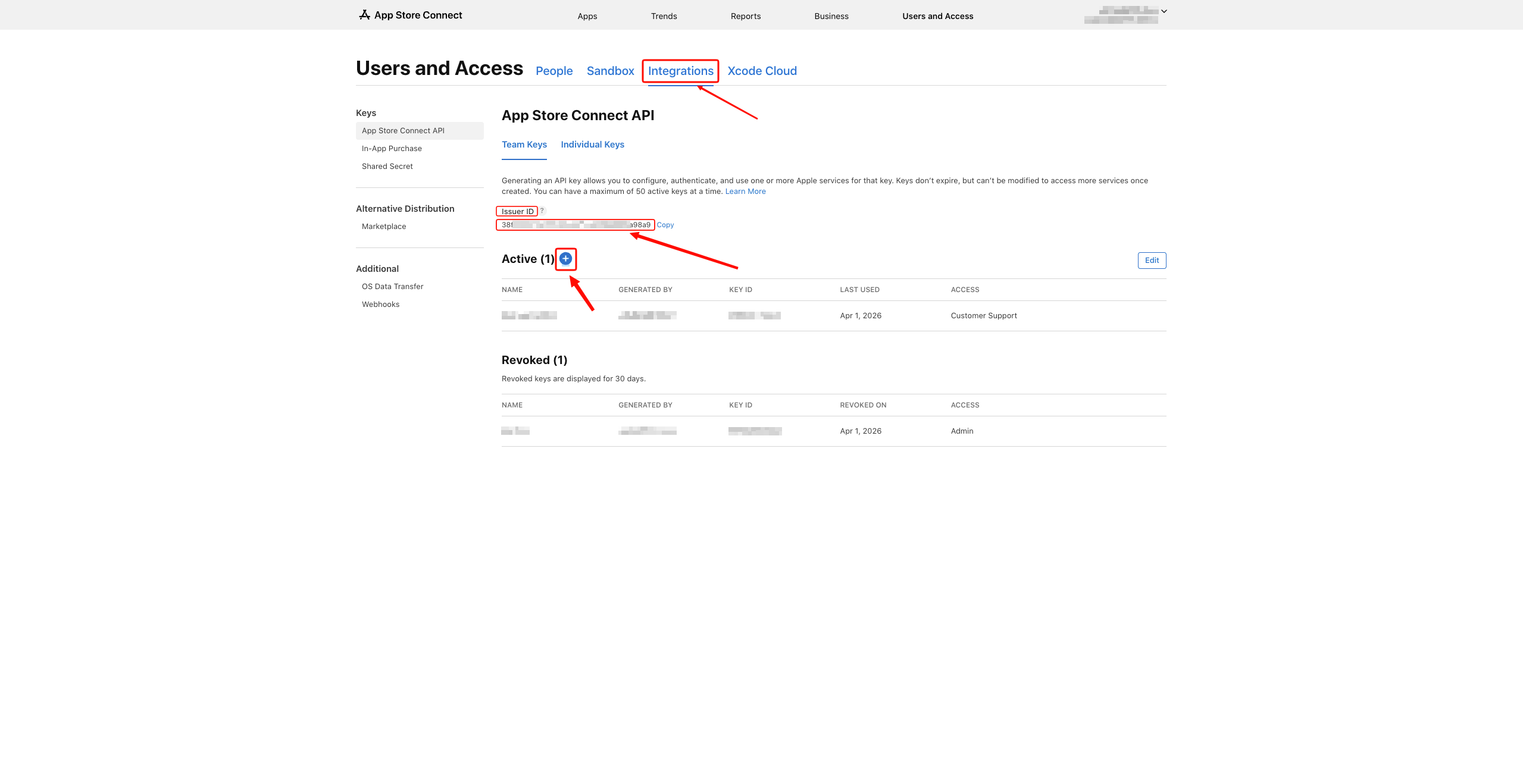Open Users and Access in top navigation

click(x=937, y=16)
